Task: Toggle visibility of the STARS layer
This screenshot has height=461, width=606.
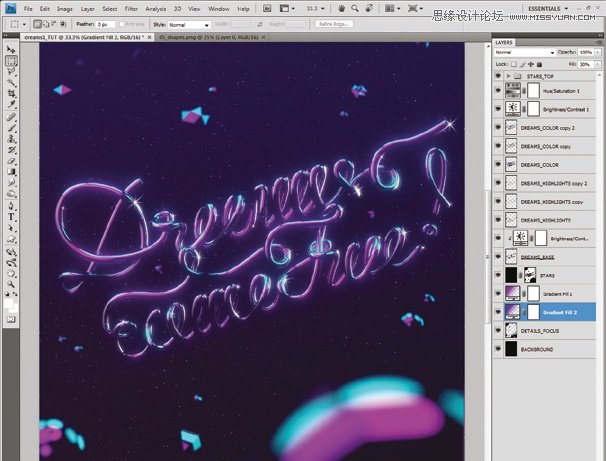Action: [498, 275]
